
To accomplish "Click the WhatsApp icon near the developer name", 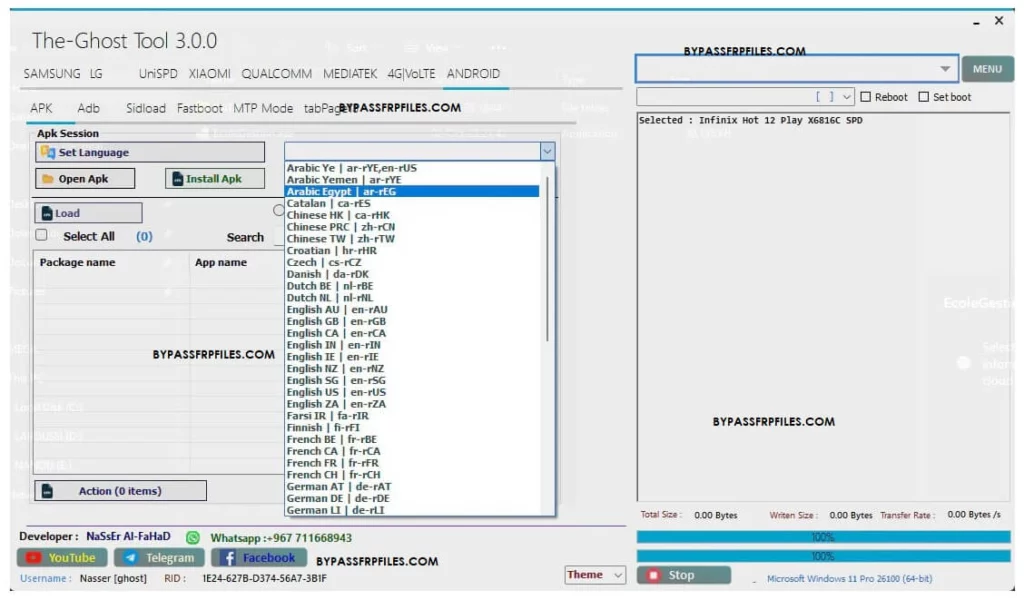I will (x=193, y=538).
